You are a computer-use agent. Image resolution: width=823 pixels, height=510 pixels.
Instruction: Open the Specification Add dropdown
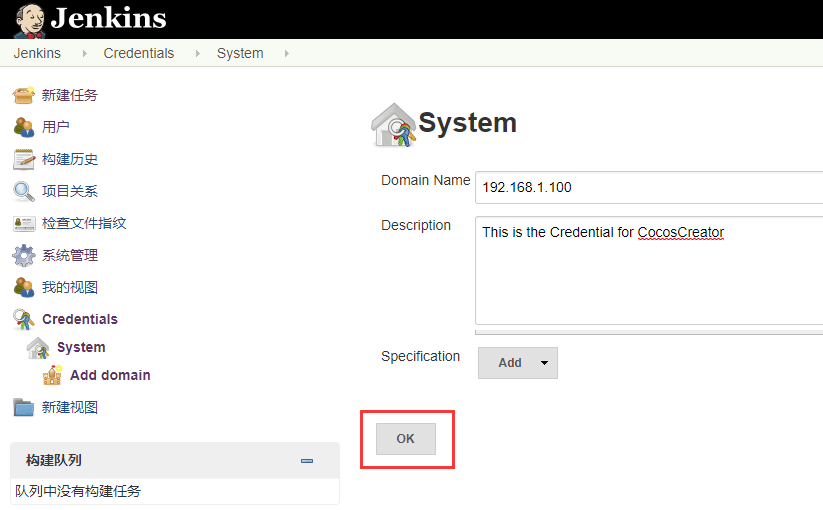tap(518, 363)
